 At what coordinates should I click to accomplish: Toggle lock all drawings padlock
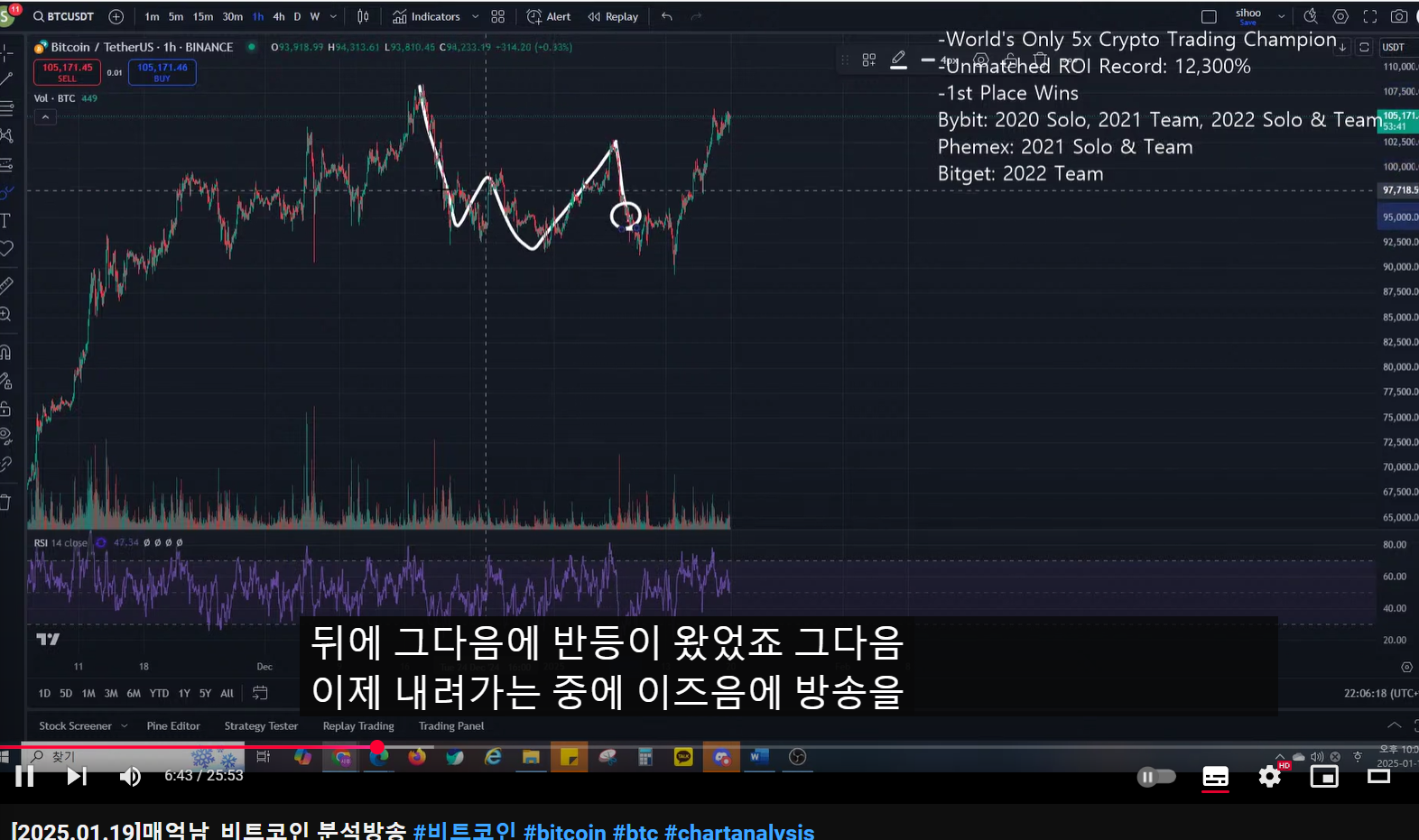[5, 409]
